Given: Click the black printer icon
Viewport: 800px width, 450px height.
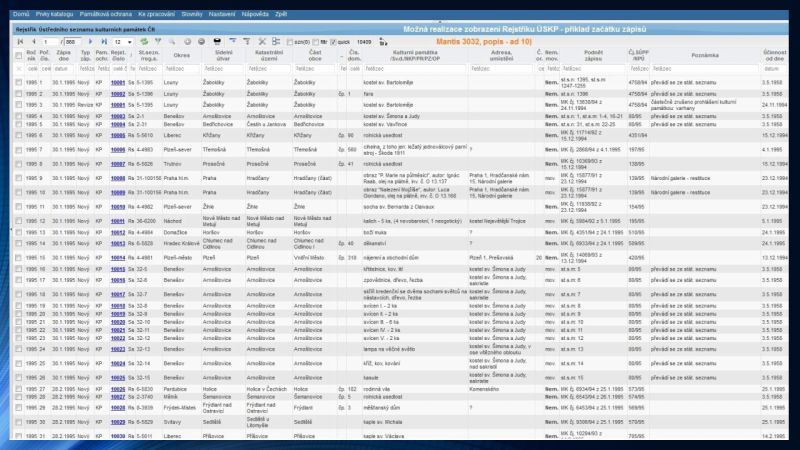Looking at the screenshot, I should point(217,42).
